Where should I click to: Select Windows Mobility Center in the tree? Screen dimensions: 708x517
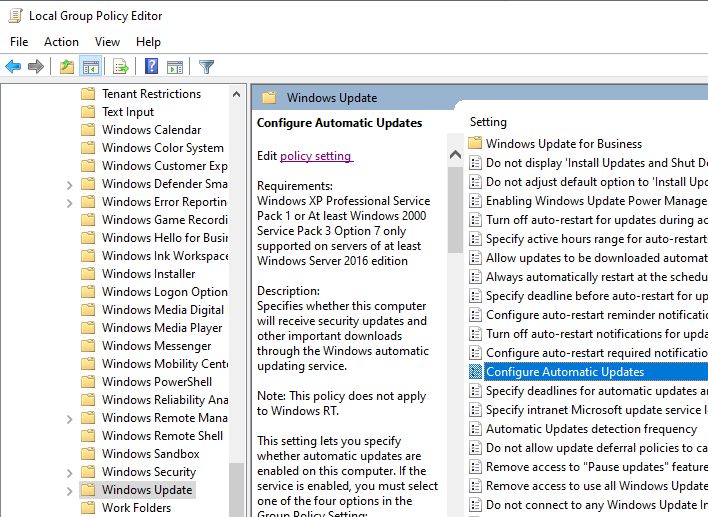(164, 363)
